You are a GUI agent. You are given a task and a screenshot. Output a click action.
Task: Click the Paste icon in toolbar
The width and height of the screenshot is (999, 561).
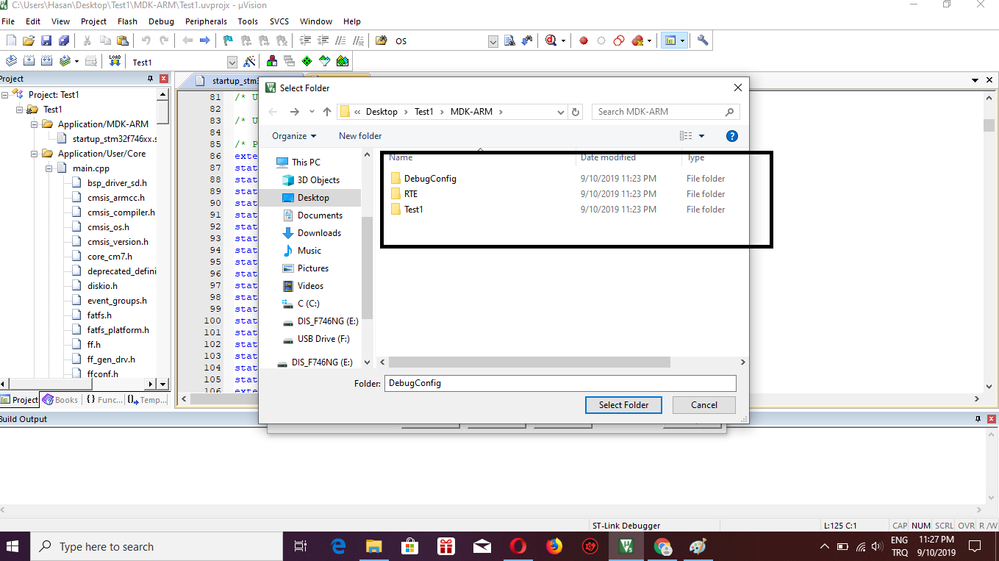[123, 41]
